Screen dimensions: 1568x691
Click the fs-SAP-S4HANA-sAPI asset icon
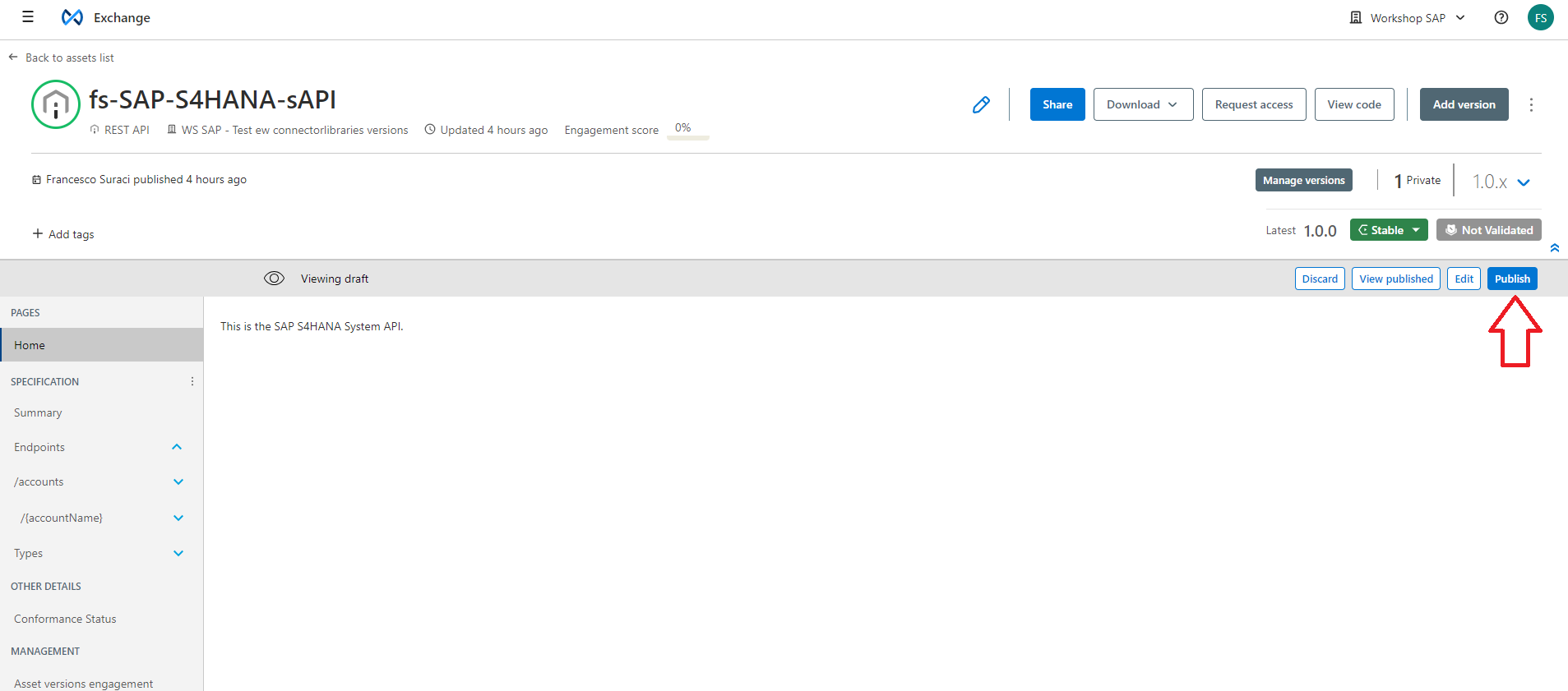[56, 104]
